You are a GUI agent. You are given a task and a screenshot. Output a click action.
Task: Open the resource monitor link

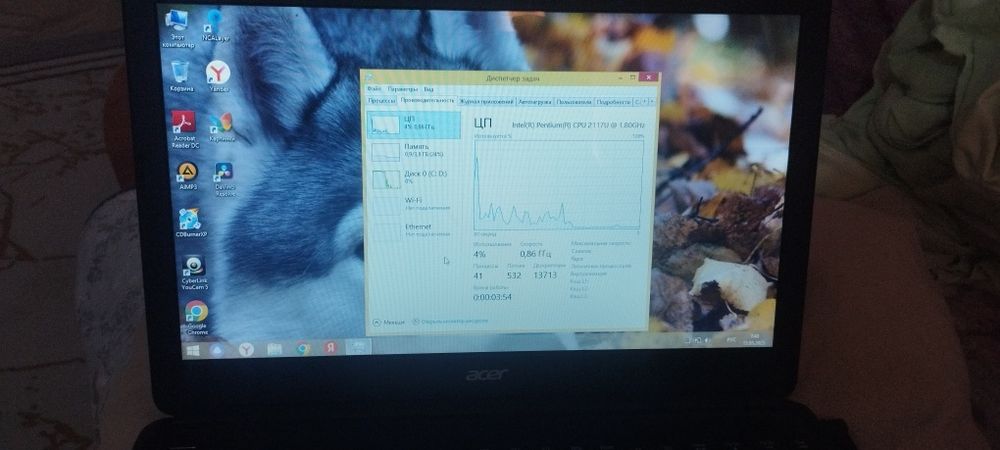pyautogui.click(x=450, y=321)
